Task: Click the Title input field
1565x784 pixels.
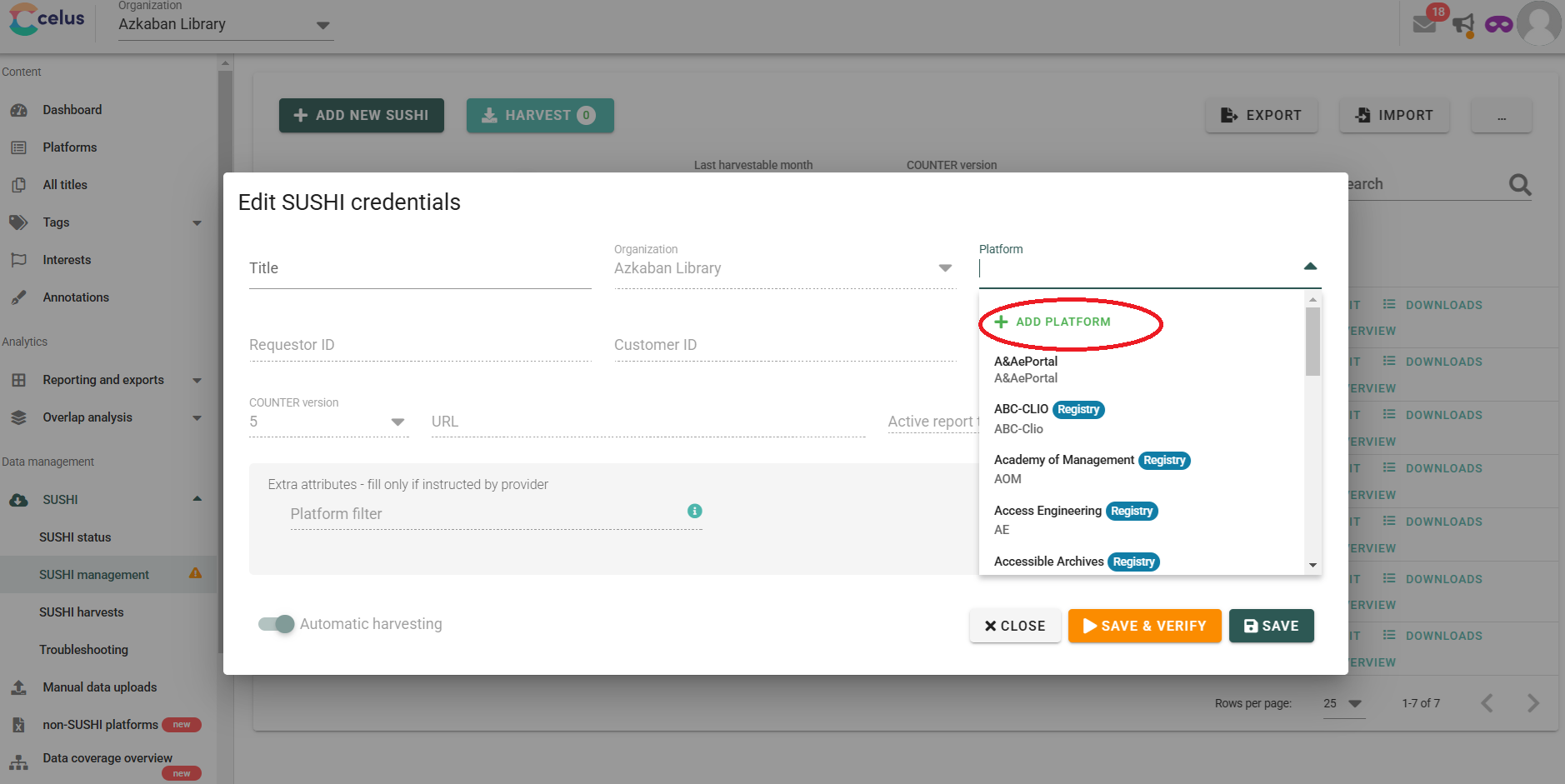Action: pos(420,268)
